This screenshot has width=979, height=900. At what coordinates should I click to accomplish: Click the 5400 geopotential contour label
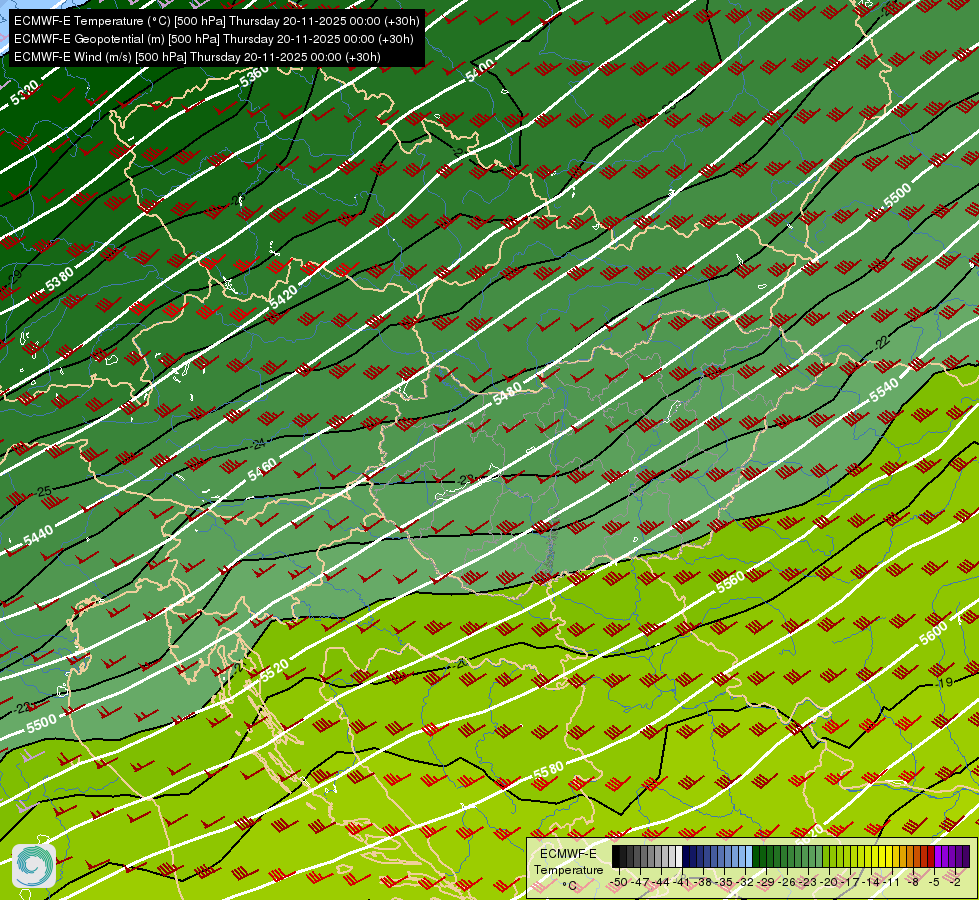480,71
